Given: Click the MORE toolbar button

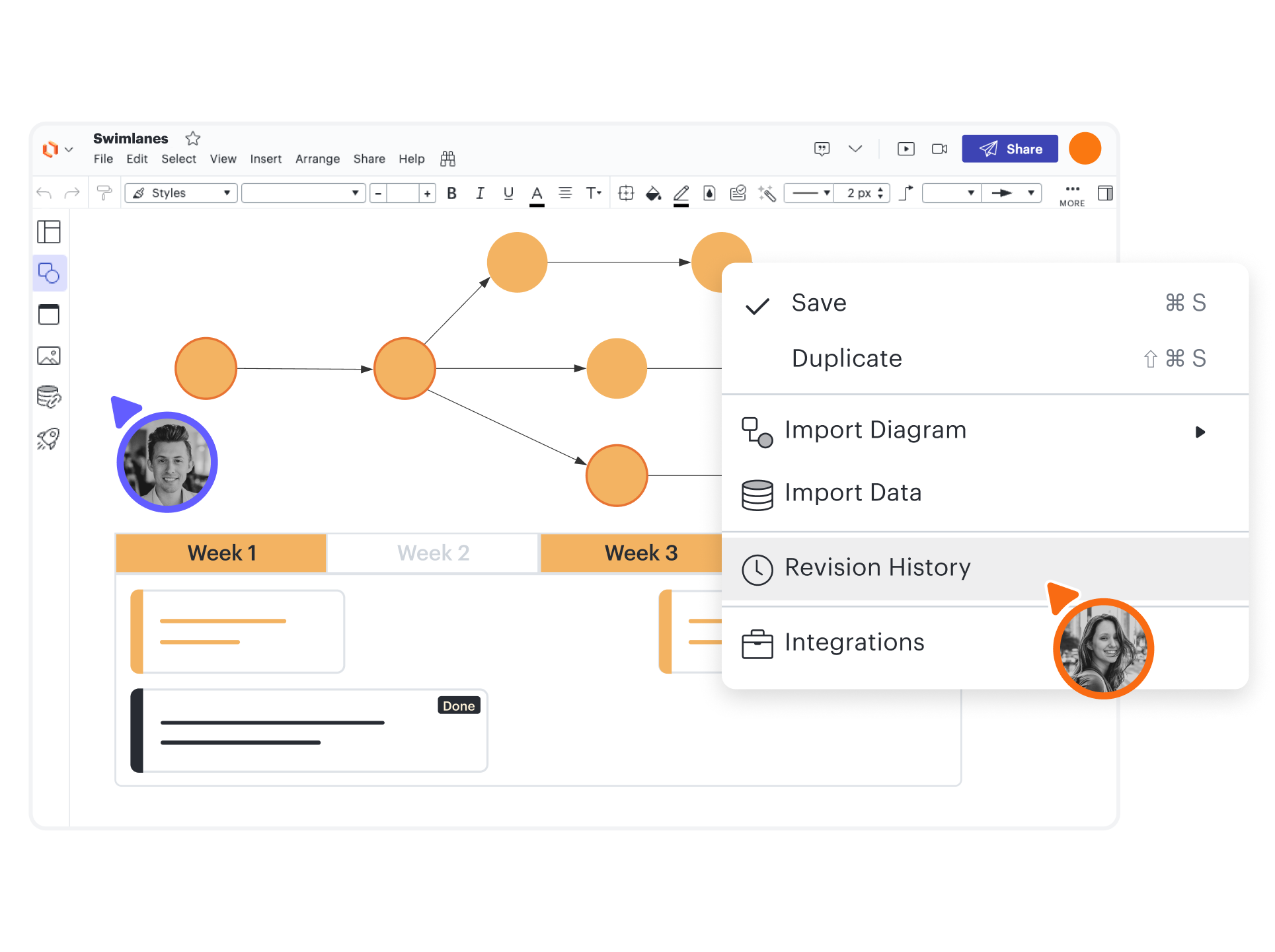Looking at the screenshot, I should [x=1071, y=195].
